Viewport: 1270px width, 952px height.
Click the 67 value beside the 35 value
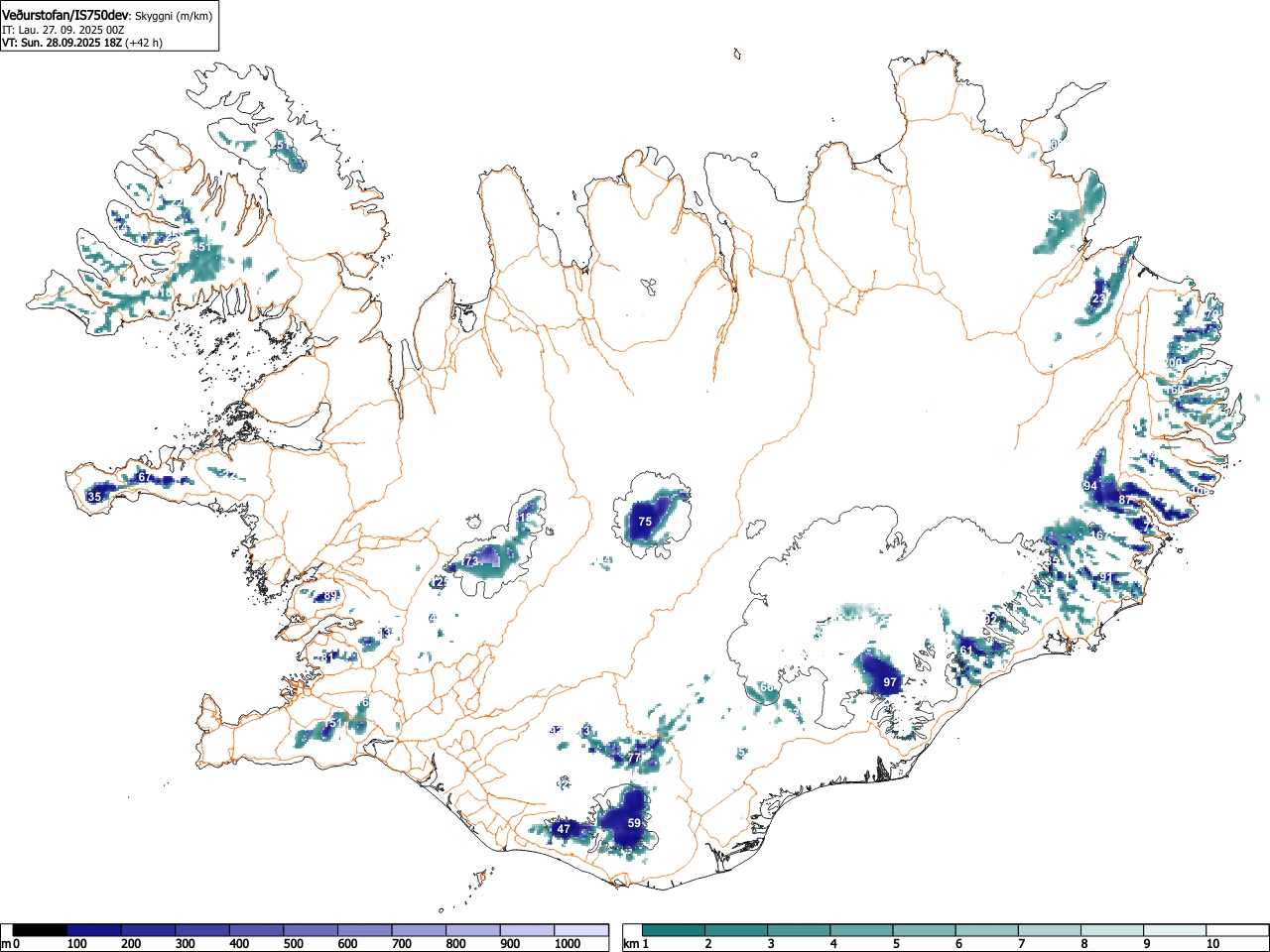click(144, 478)
